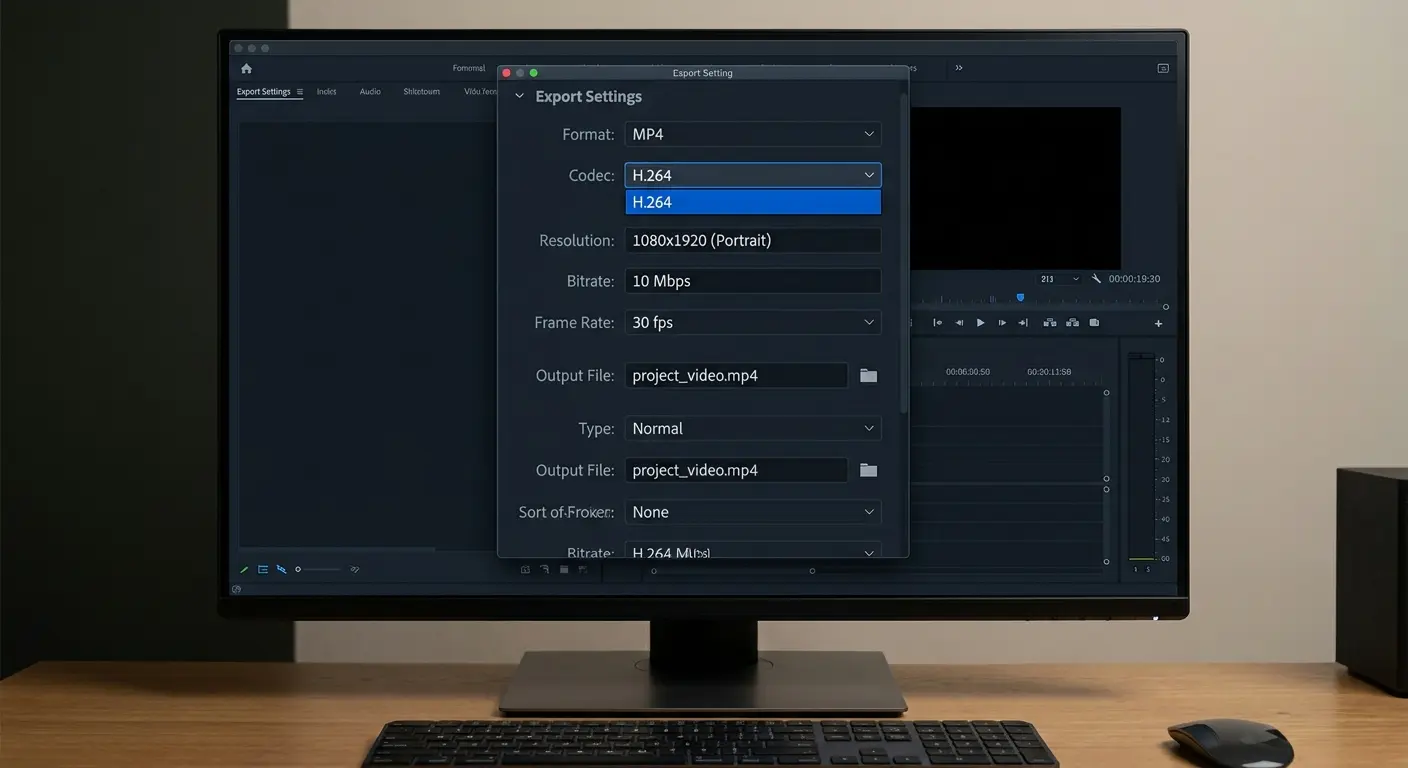Click first Output File name field
1408x768 pixels.
click(737, 376)
